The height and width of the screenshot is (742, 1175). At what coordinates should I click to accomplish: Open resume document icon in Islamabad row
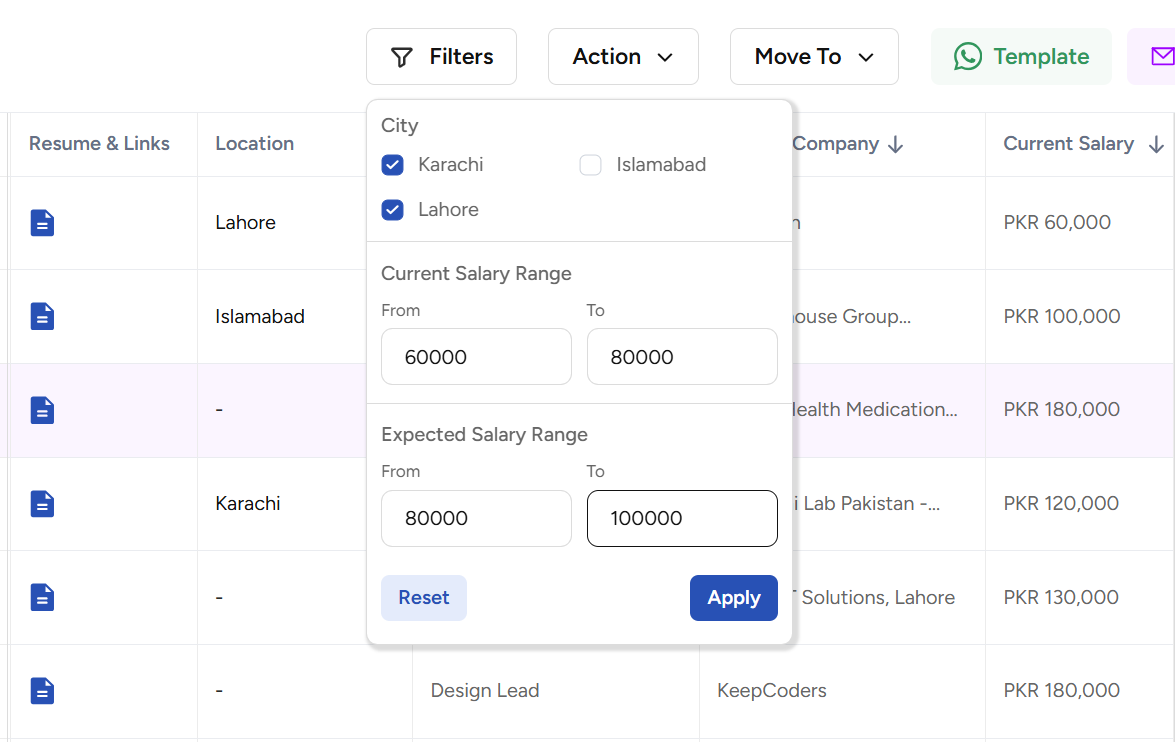pos(42,317)
